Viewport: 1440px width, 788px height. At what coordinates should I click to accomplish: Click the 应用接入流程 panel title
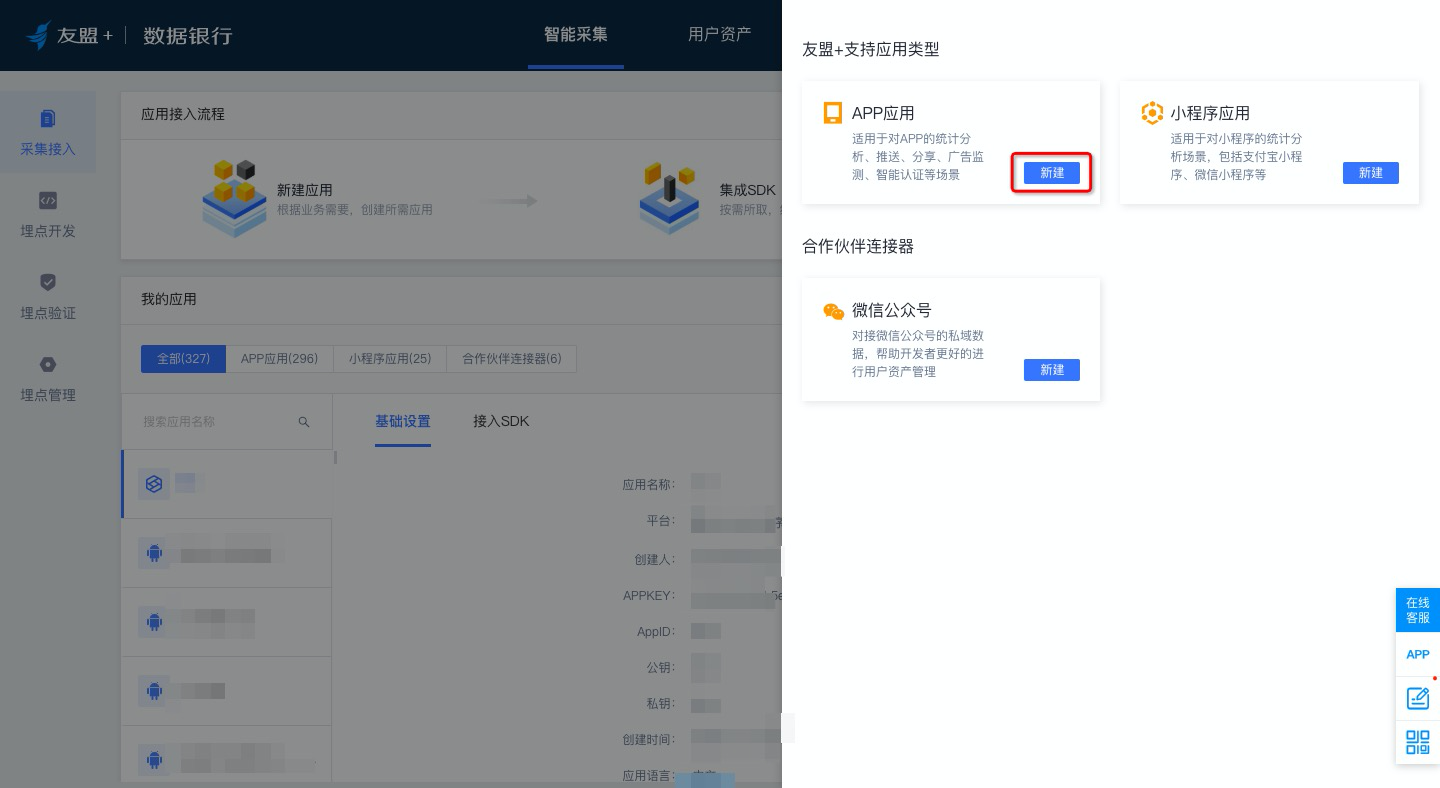(x=183, y=114)
